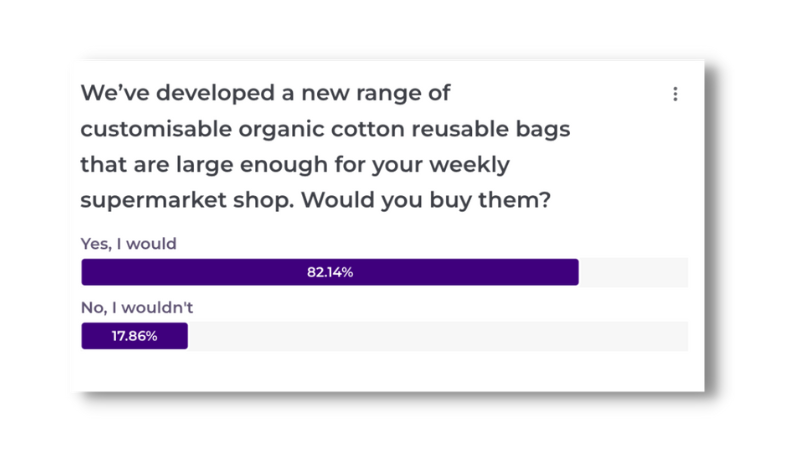Click the grey unfilled end of Yes bar
Image resolution: width=800 pixels, height=450 pixels.
point(633,272)
